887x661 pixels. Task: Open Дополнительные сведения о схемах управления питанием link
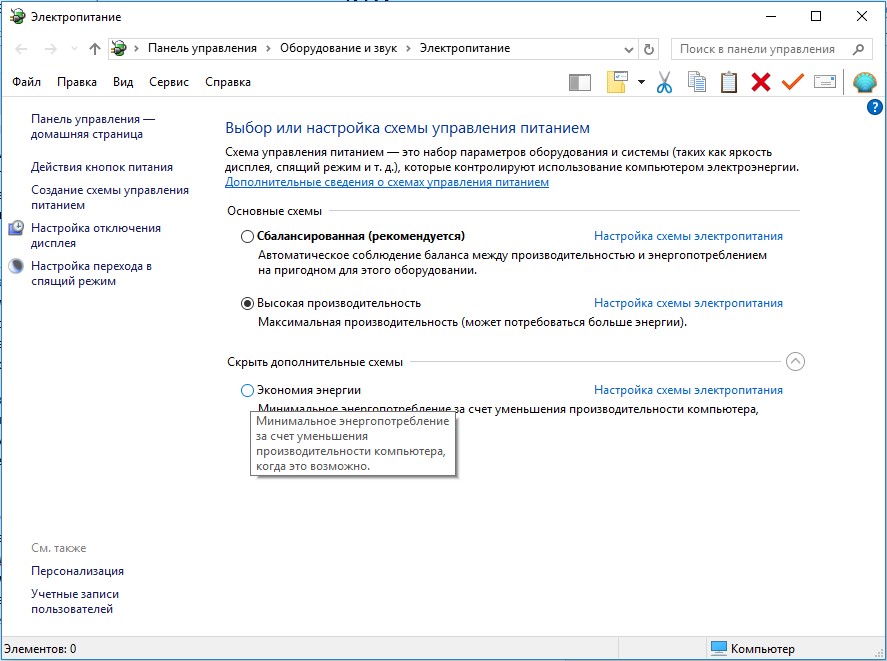pyautogui.click(x=387, y=182)
